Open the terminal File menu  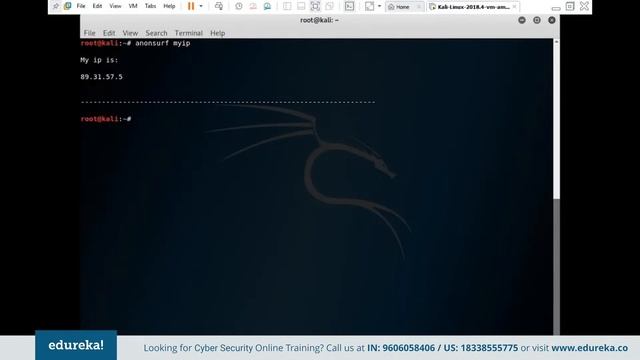point(89,33)
